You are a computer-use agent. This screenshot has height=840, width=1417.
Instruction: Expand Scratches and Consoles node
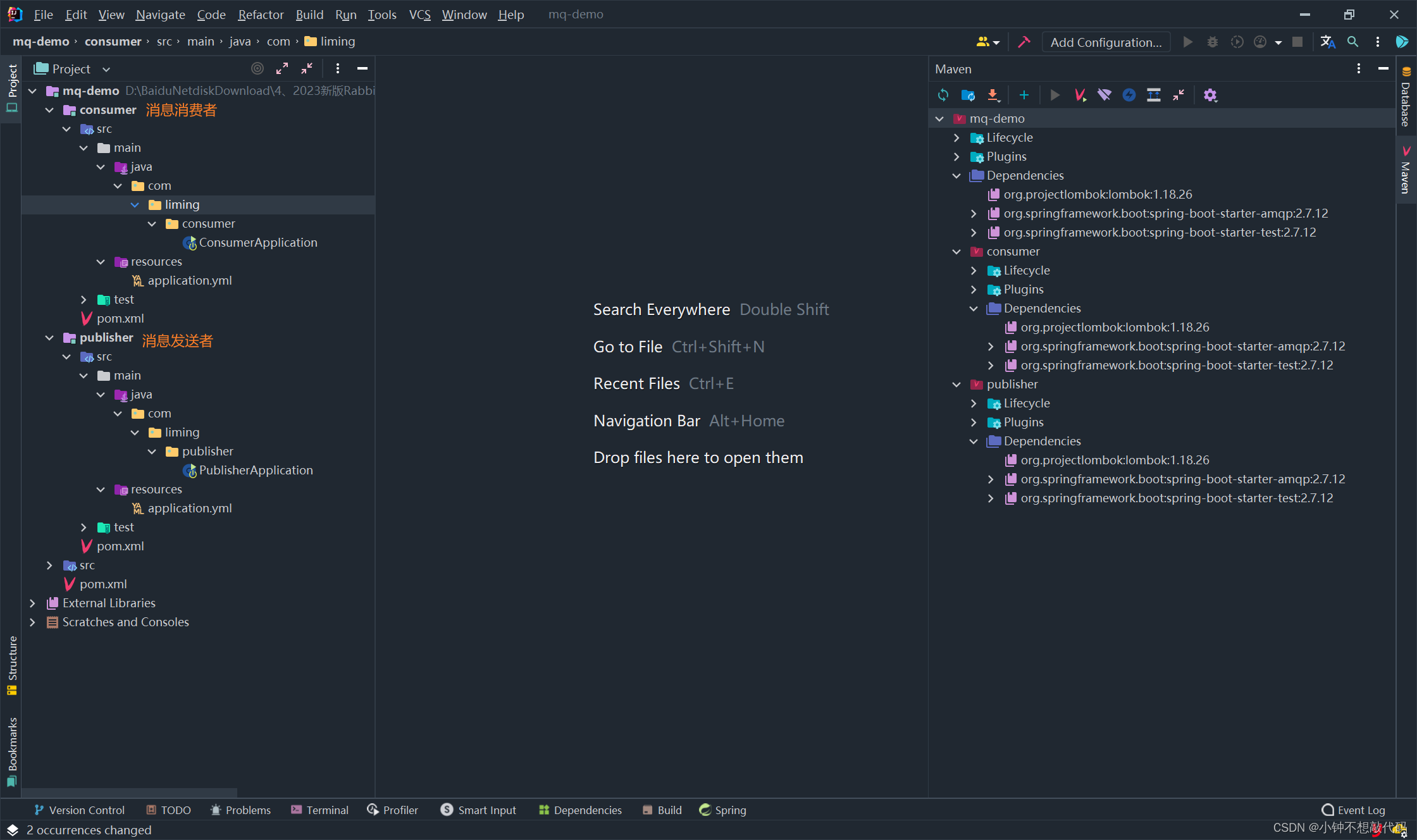[x=32, y=622]
